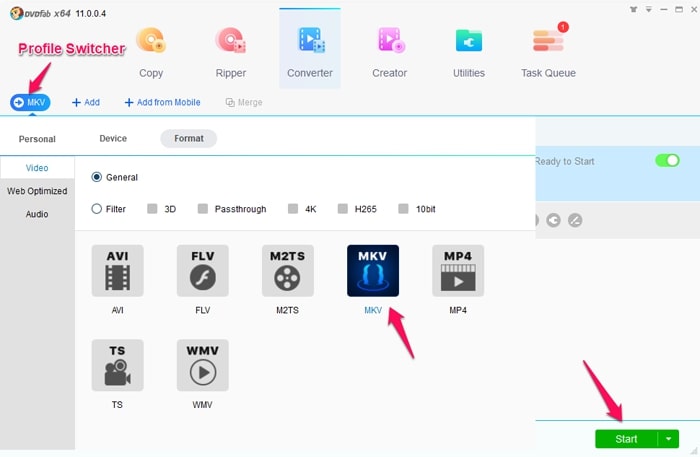
Task: Click Add from Mobile
Action: (162, 103)
